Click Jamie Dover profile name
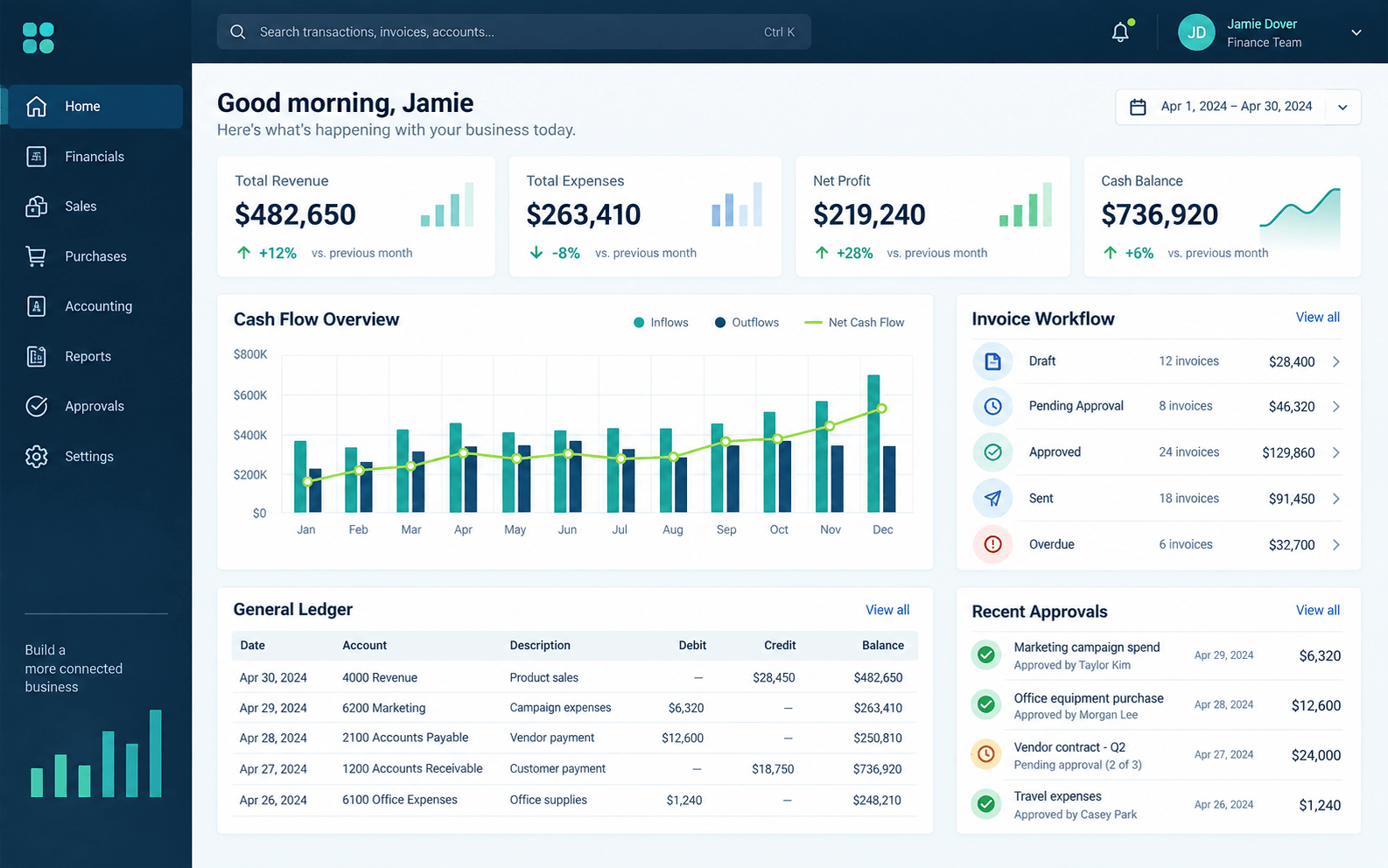Screen dimensions: 1388x868 [x=1262, y=24]
